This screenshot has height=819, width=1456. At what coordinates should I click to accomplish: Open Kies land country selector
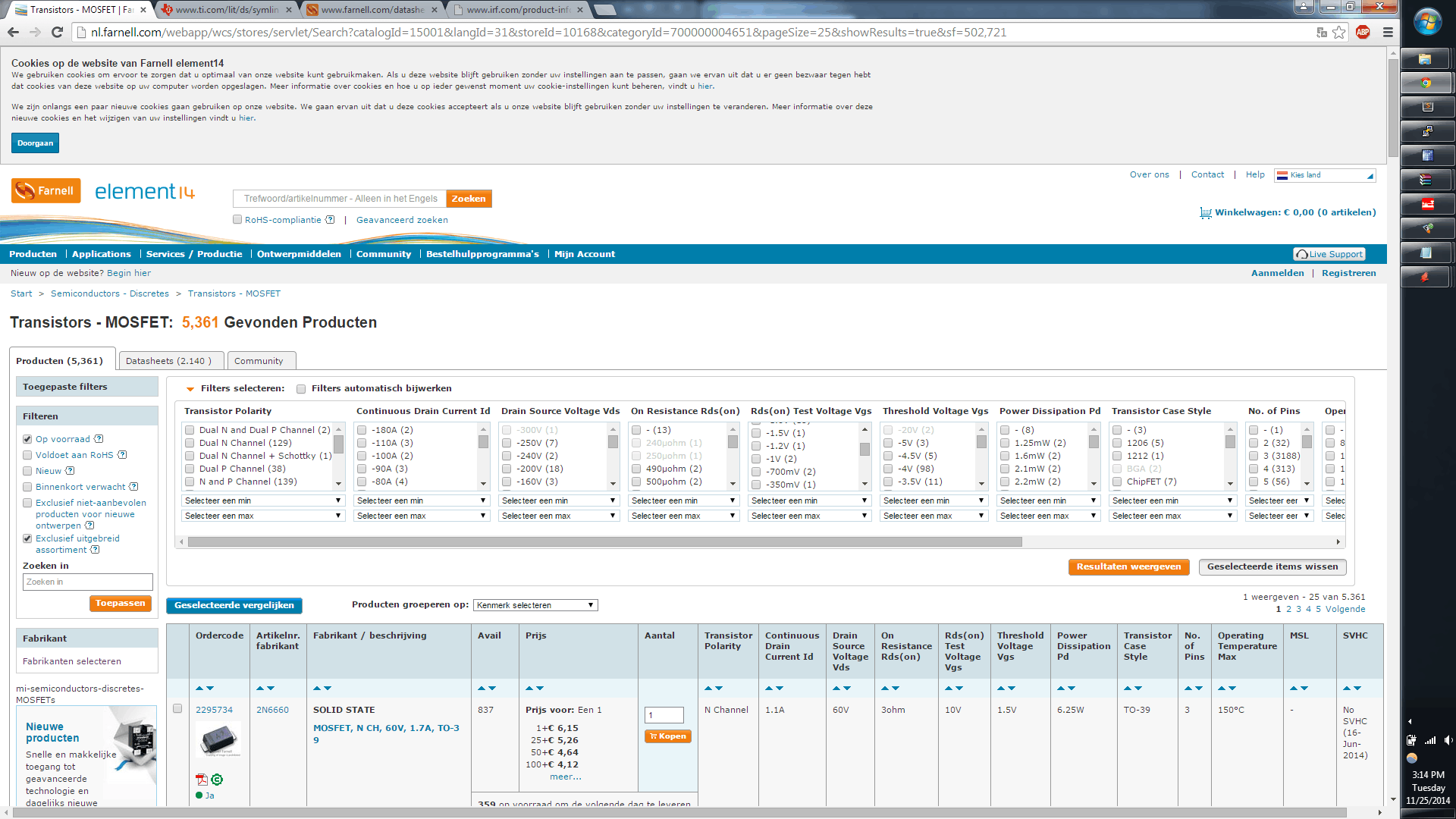(1325, 175)
